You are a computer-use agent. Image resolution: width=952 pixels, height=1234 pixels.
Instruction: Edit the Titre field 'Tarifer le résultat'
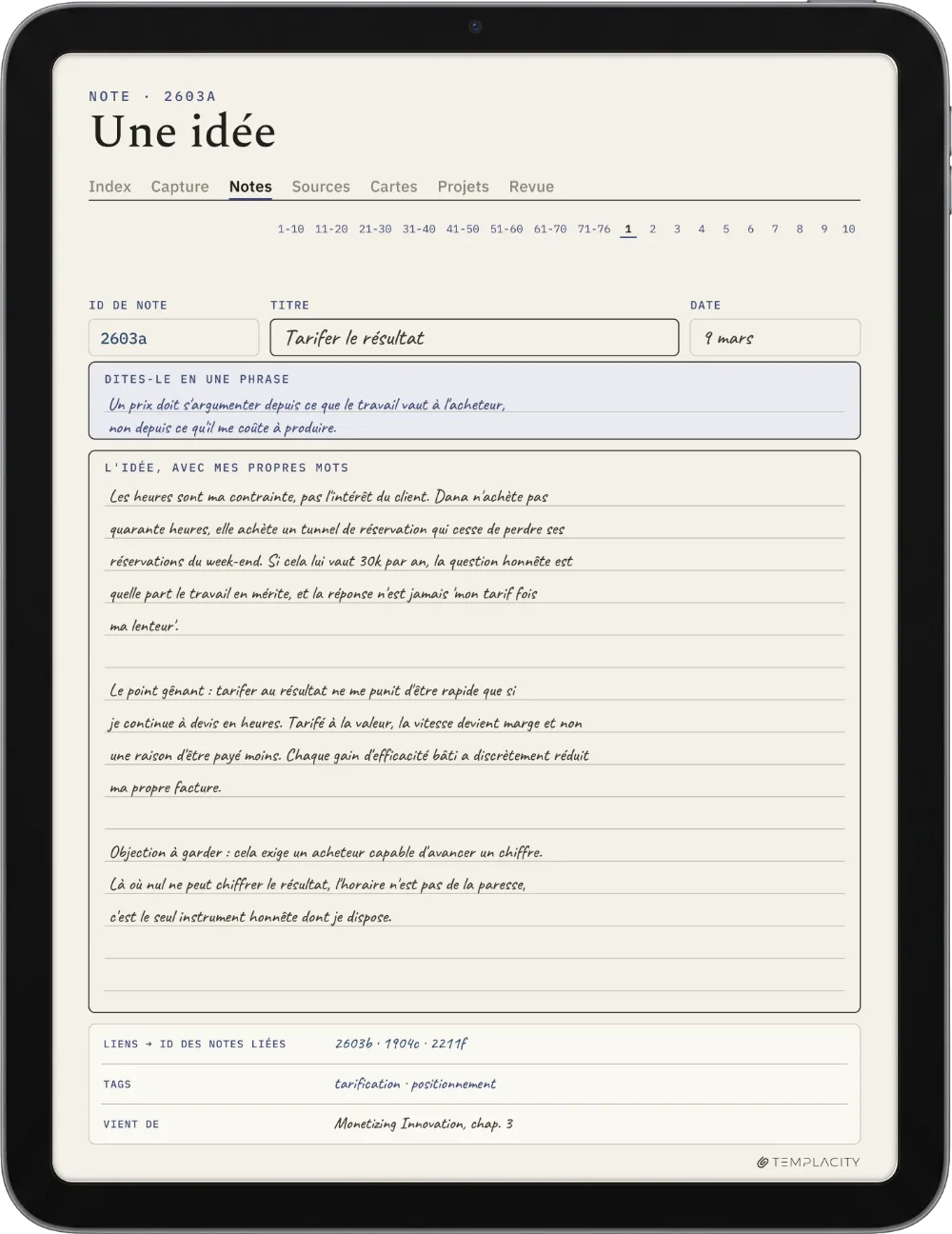coord(474,338)
